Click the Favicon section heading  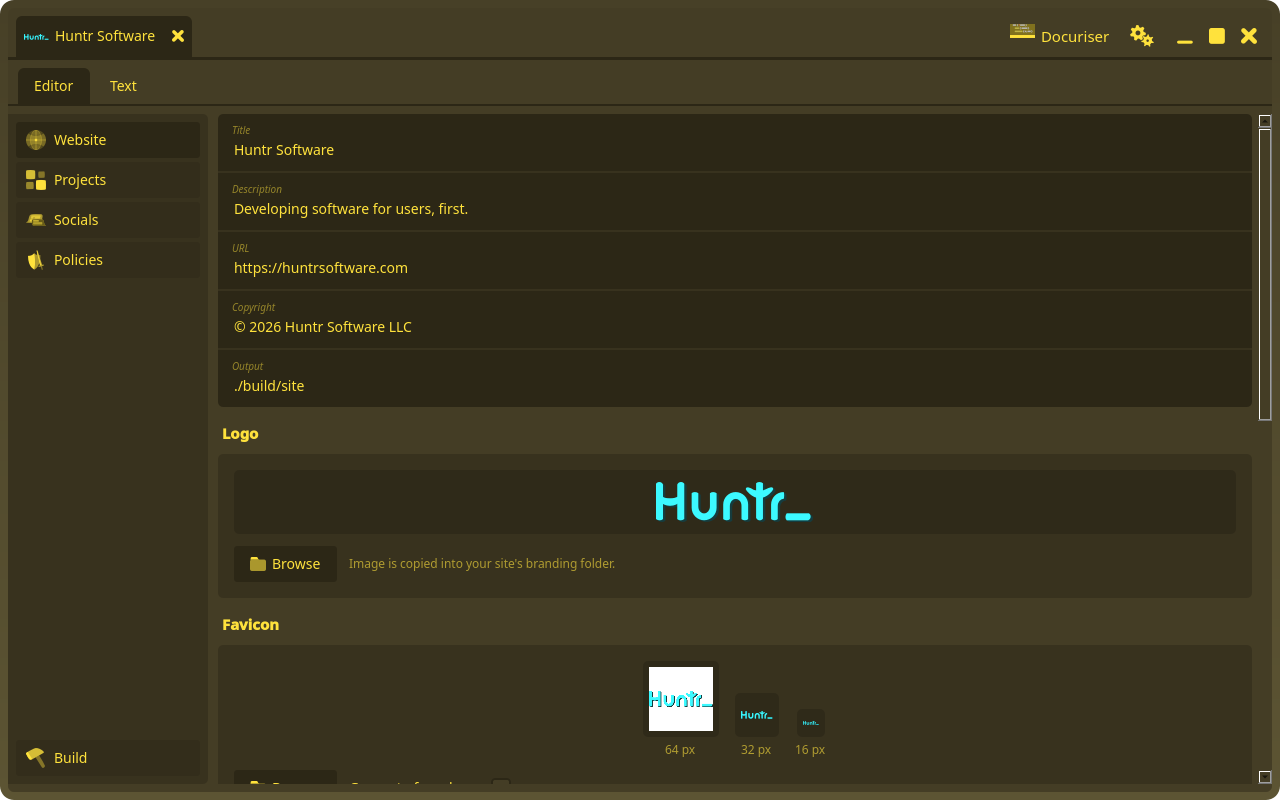coord(250,625)
